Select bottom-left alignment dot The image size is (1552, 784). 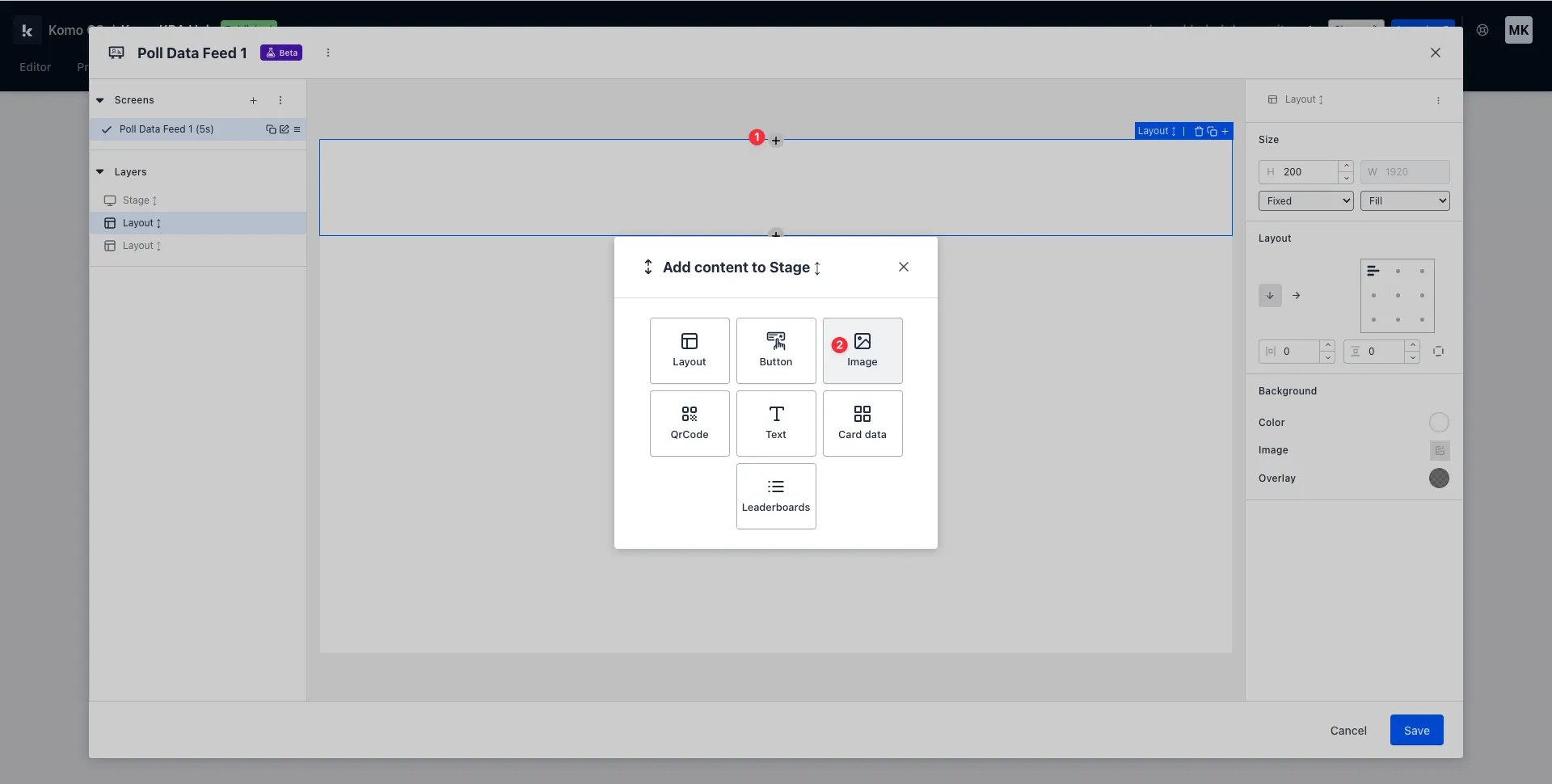(x=1373, y=320)
